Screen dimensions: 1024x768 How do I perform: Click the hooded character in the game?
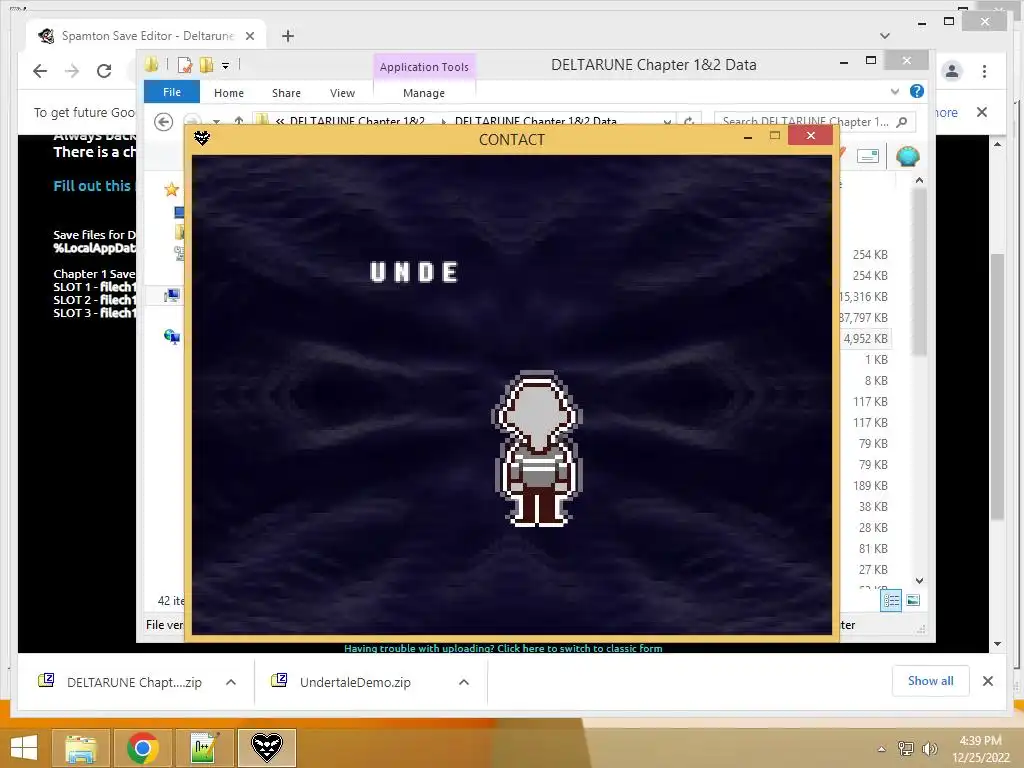point(537,449)
